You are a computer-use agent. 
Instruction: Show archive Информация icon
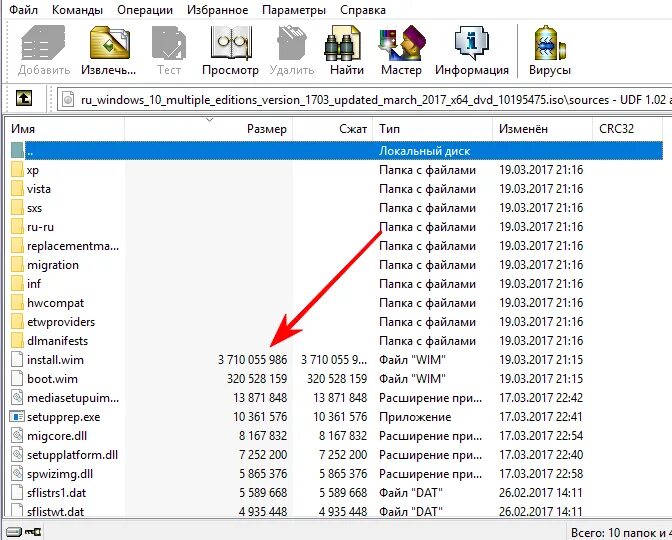click(471, 43)
